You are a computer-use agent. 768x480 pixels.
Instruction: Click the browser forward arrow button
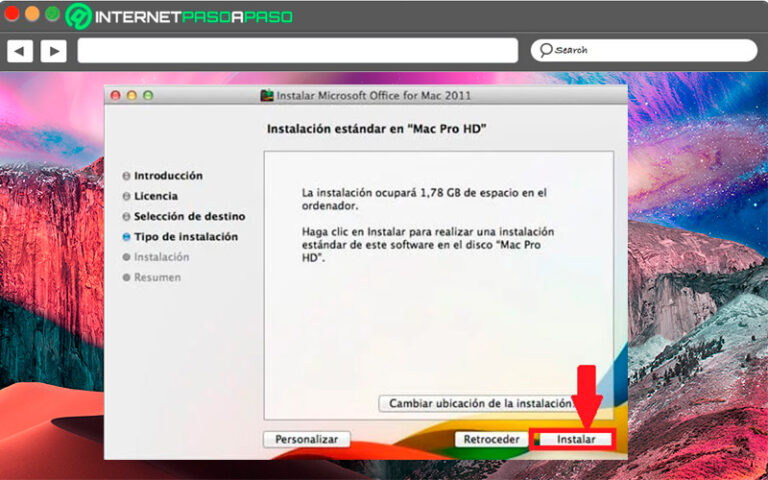click(53, 51)
